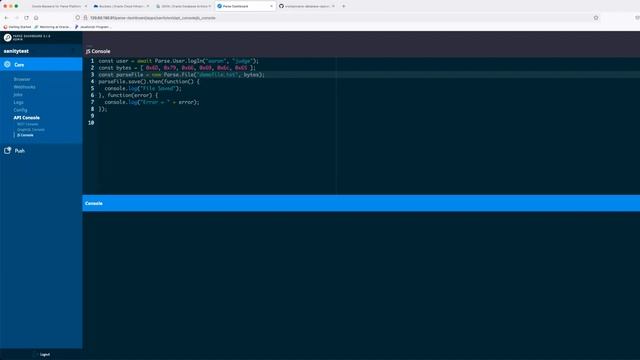640x360 pixels.
Task: Click the function(error) code line
Action: pyautogui.click(x=128, y=96)
